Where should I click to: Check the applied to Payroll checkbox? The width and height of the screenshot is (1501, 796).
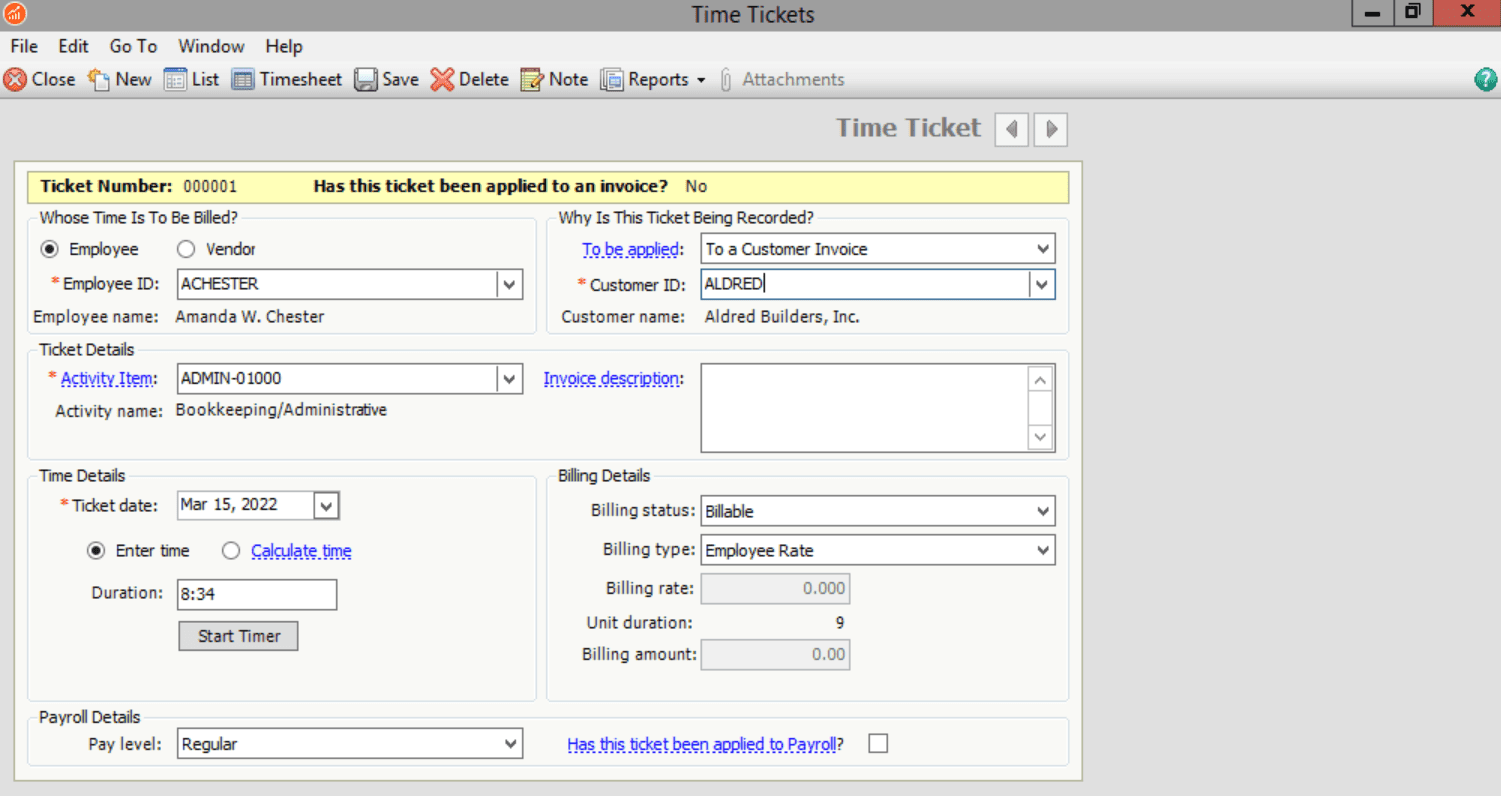878,743
